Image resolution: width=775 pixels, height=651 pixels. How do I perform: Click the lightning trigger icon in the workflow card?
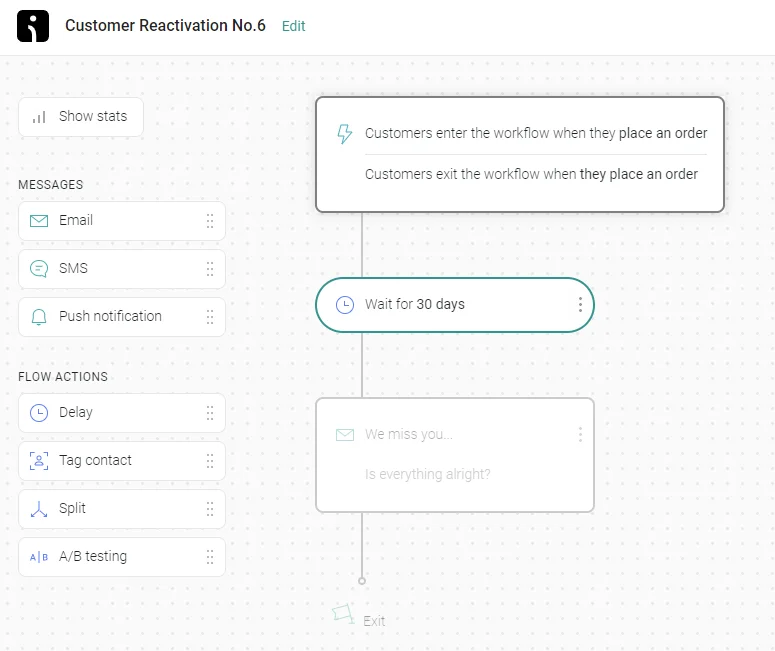click(344, 133)
